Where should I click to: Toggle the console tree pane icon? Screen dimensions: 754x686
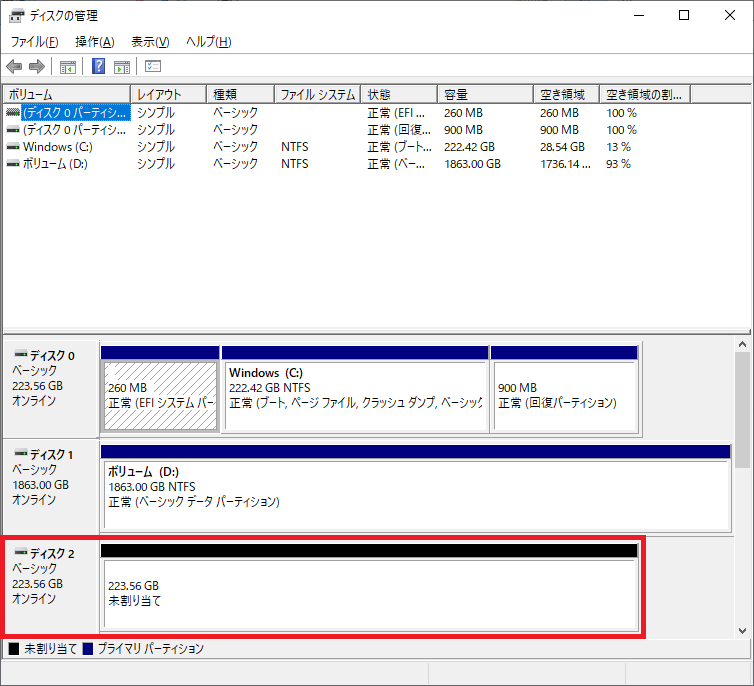[x=67, y=67]
